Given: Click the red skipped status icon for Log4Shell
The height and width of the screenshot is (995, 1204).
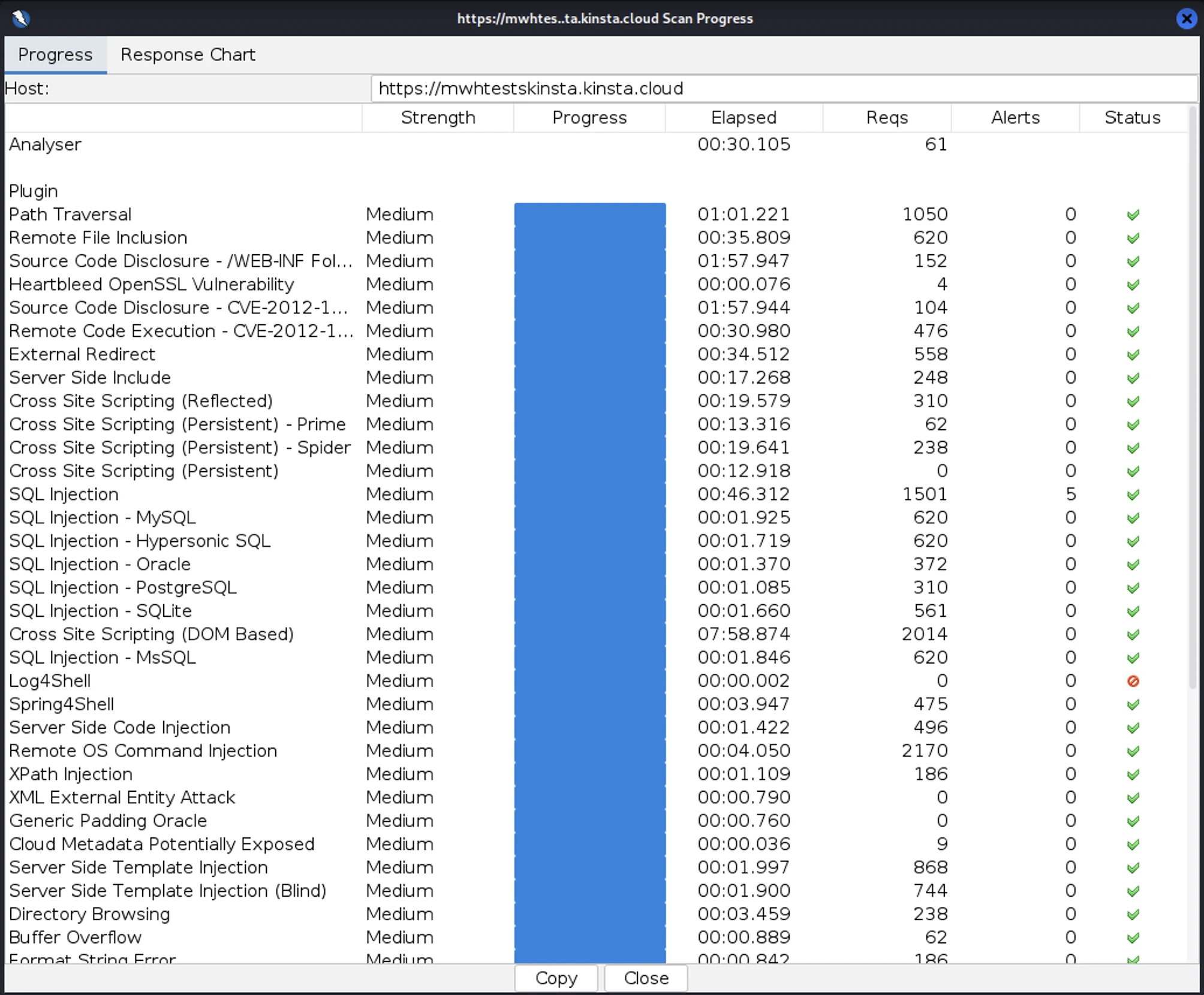Looking at the screenshot, I should click(x=1133, y=681).
